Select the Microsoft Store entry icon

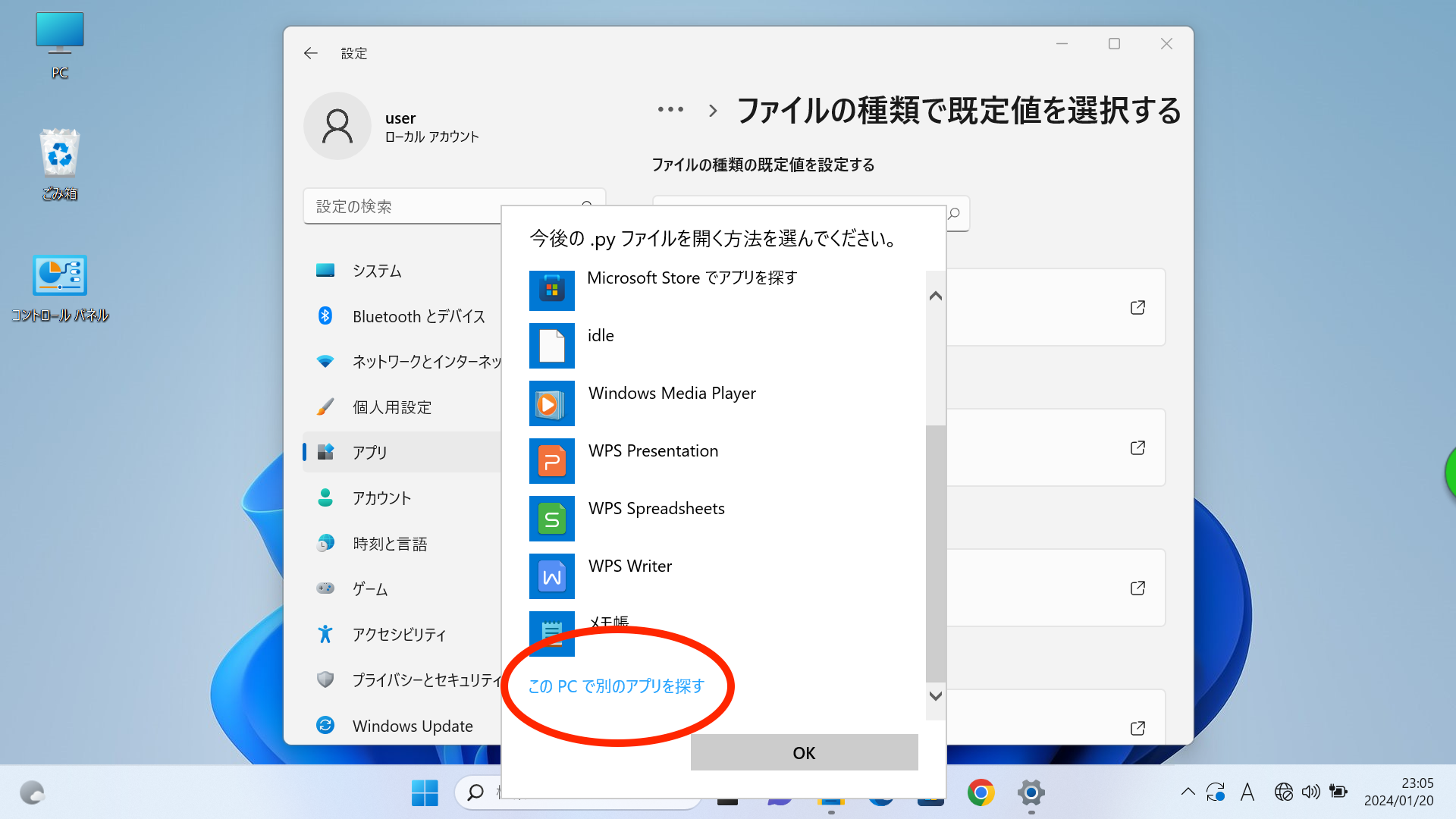click(552, 290)
